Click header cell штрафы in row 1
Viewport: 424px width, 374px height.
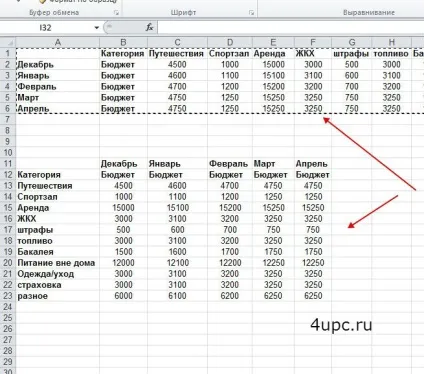(352, 54)
